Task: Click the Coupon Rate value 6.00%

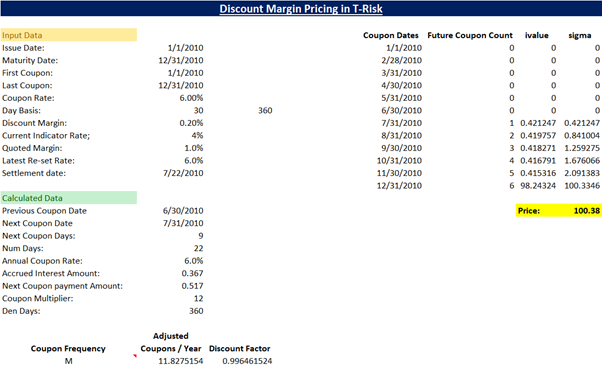Action: (191, 98)
